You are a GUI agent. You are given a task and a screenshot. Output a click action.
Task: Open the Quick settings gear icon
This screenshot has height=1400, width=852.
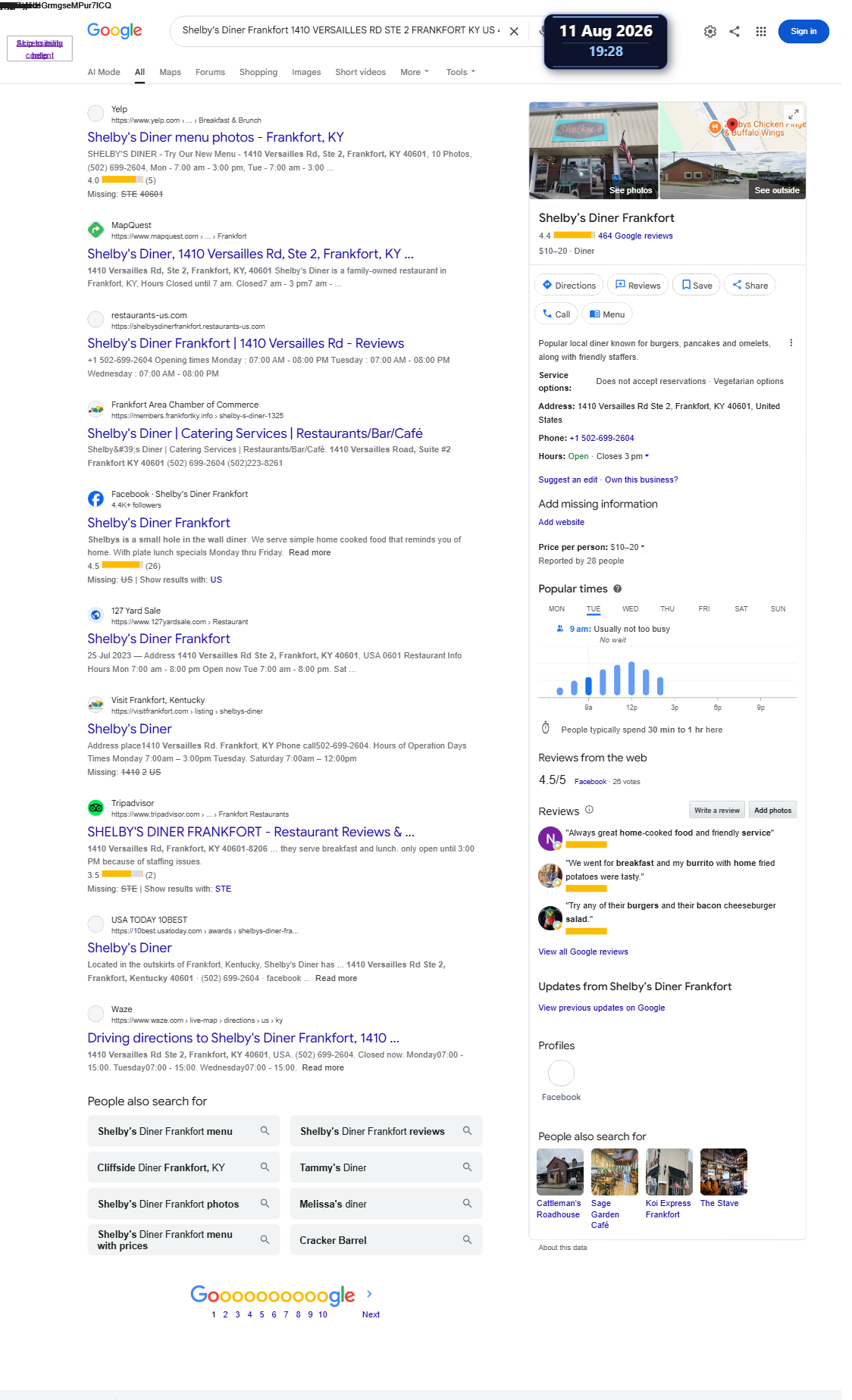710,32
